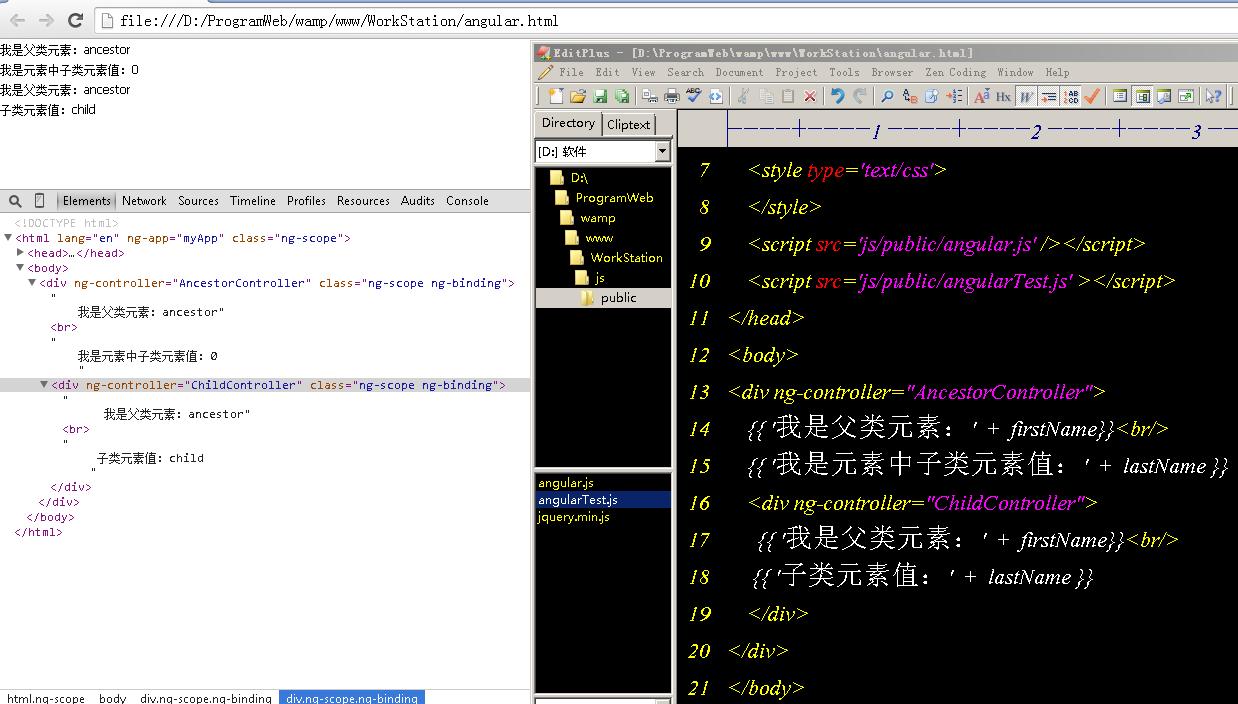Select angularTest.js in the file list

point(578,500)
